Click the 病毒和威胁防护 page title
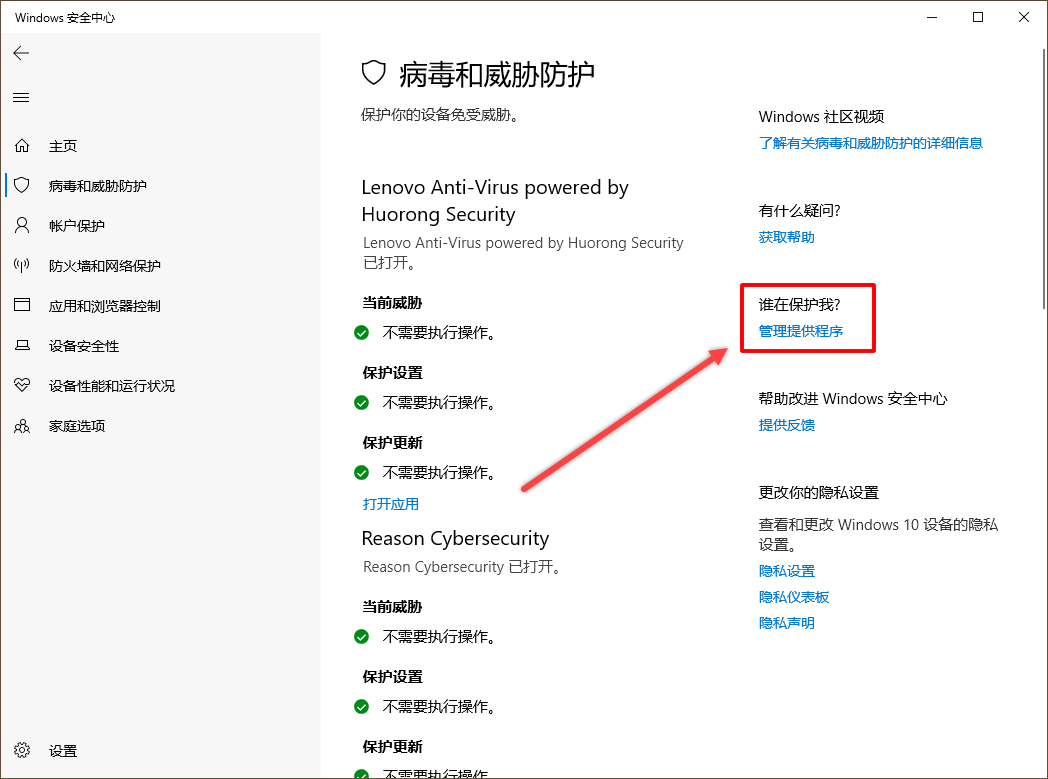The width and height of the screenshot is (1048, 779). (497, 74)
